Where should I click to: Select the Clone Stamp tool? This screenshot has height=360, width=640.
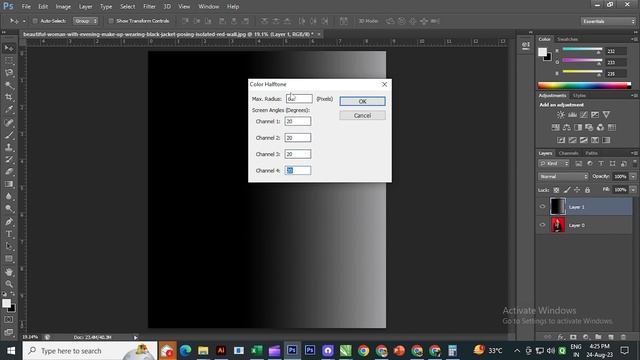(9, 147)
